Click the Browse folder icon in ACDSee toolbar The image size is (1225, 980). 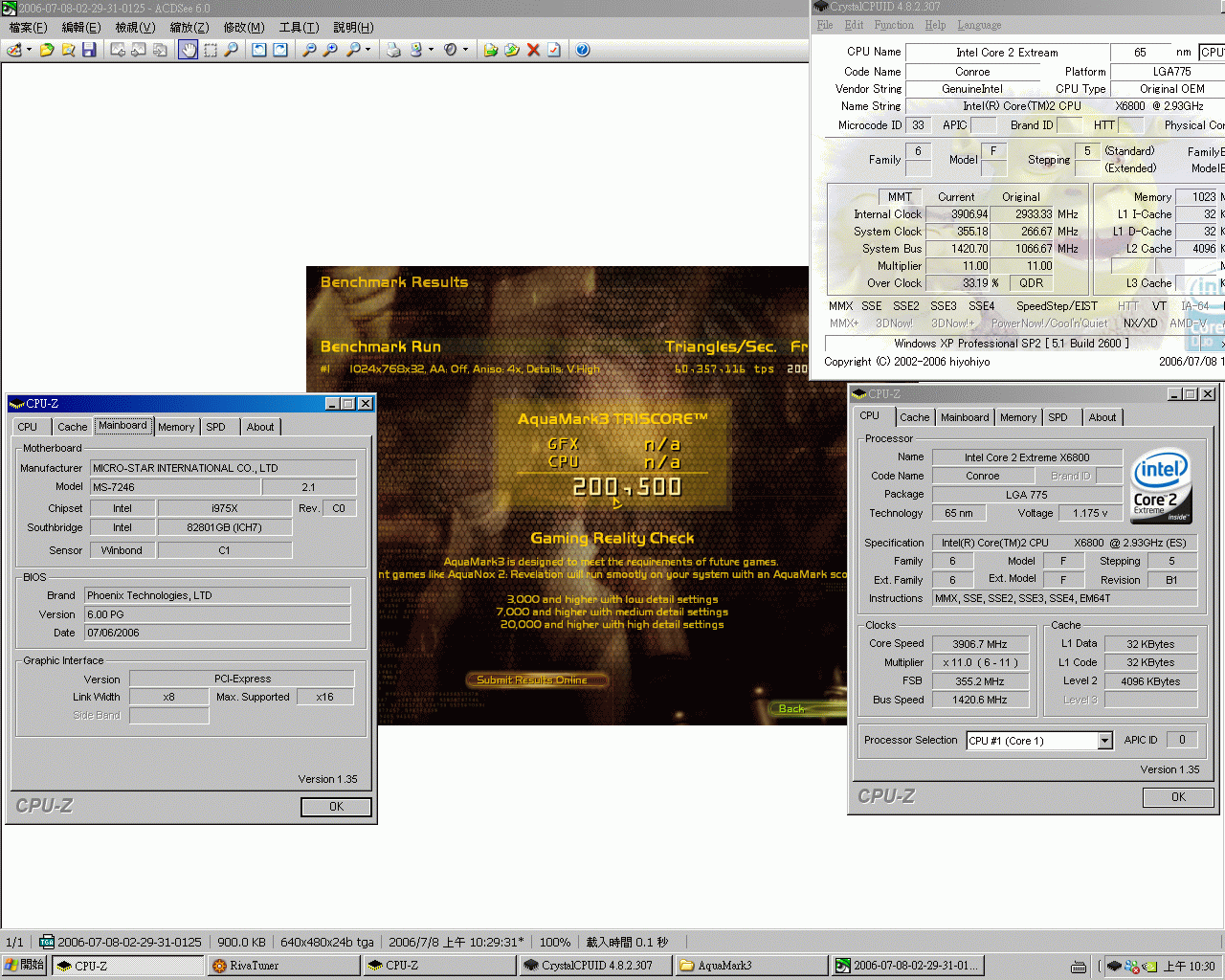tap(68, 50)
